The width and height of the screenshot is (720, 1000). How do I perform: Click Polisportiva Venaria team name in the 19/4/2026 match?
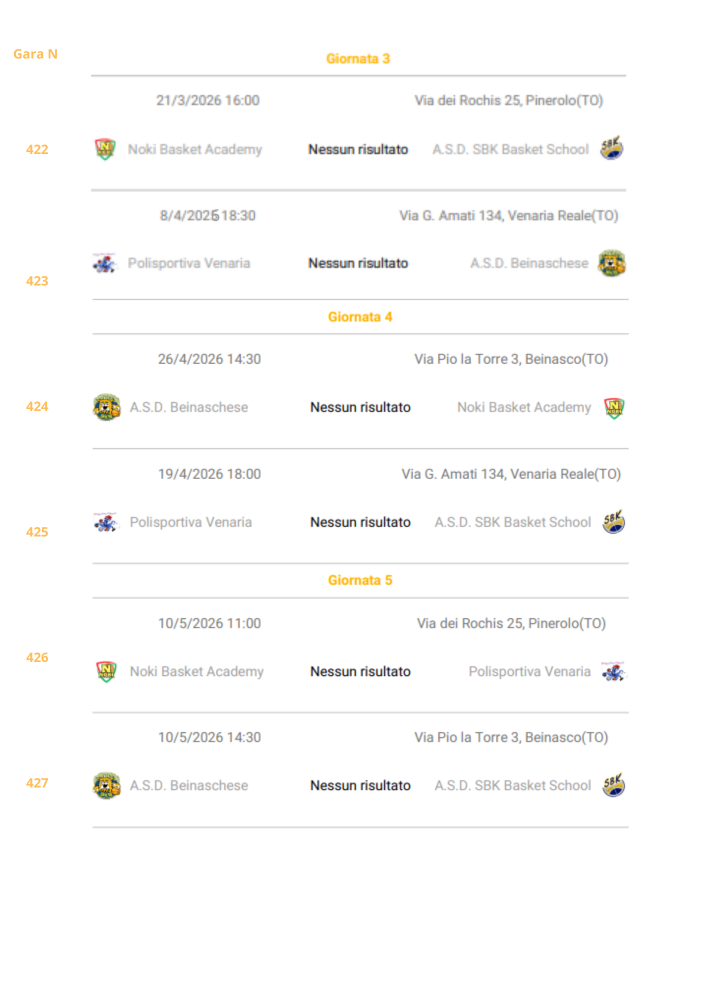pos(191,522)
